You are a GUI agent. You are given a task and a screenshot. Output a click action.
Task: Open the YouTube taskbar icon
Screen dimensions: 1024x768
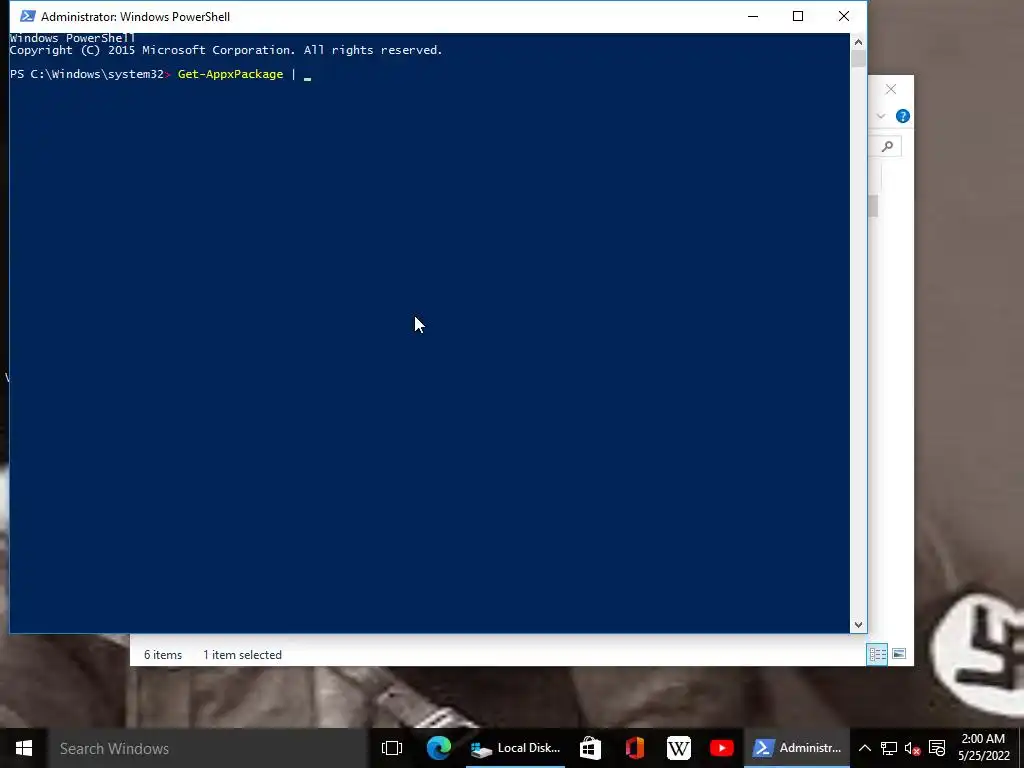click(x=722, y=748)
